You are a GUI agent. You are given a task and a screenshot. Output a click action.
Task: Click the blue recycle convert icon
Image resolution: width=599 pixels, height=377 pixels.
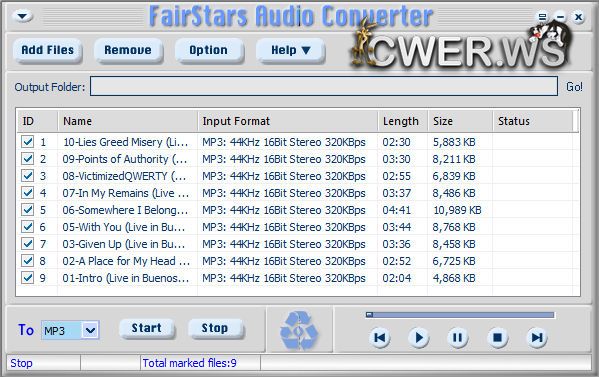click(x=299, y=331)
